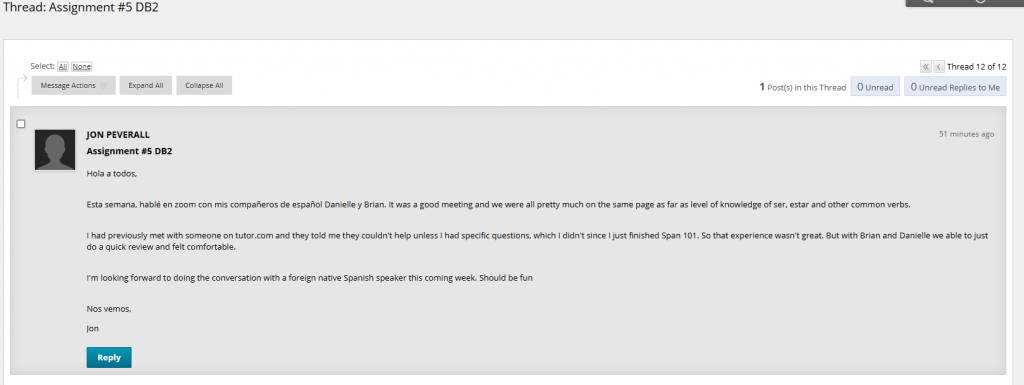Reply to Jon's post
1024x385 pixels.
tap(109, 358)
